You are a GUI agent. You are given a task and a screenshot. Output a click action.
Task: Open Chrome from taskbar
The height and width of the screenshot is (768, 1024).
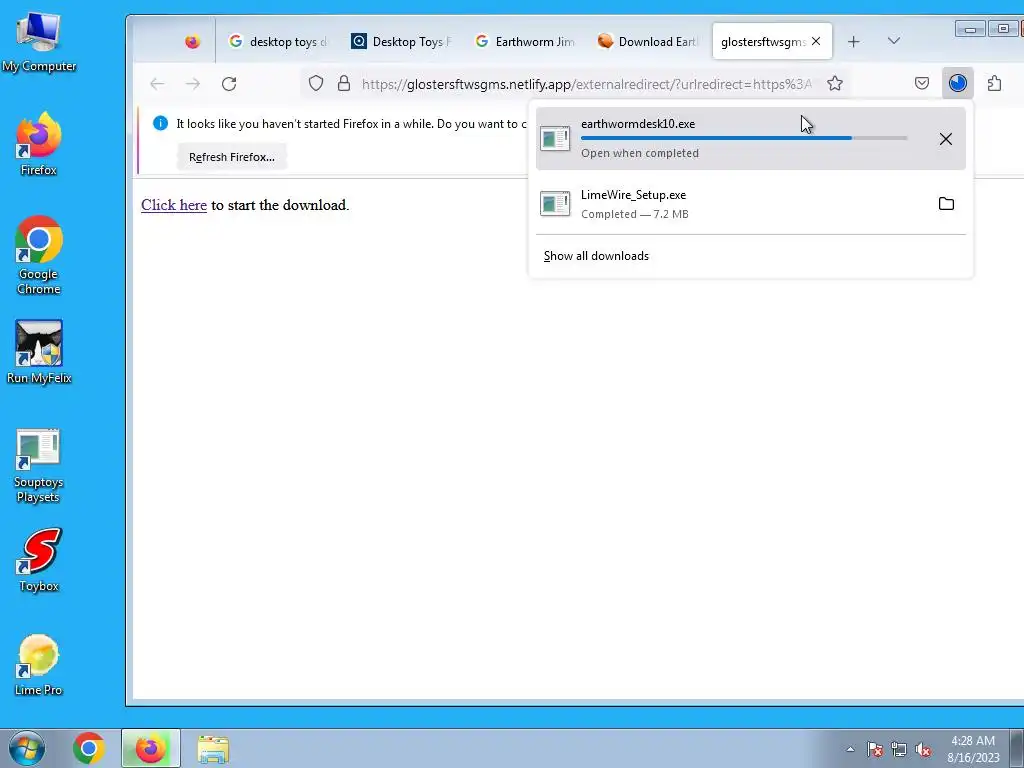point(89,748)
